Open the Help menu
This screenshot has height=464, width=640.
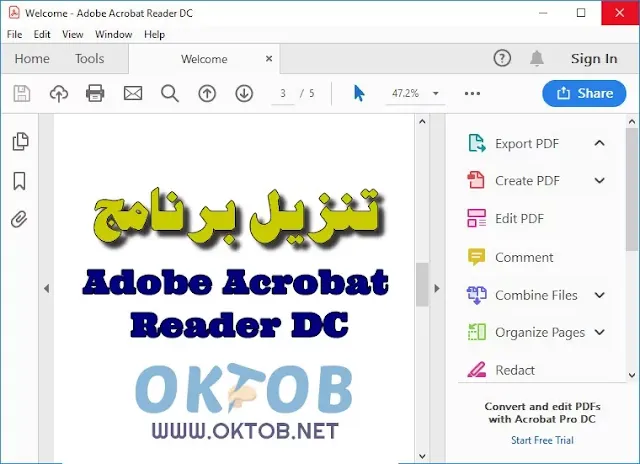coord(154,34)
